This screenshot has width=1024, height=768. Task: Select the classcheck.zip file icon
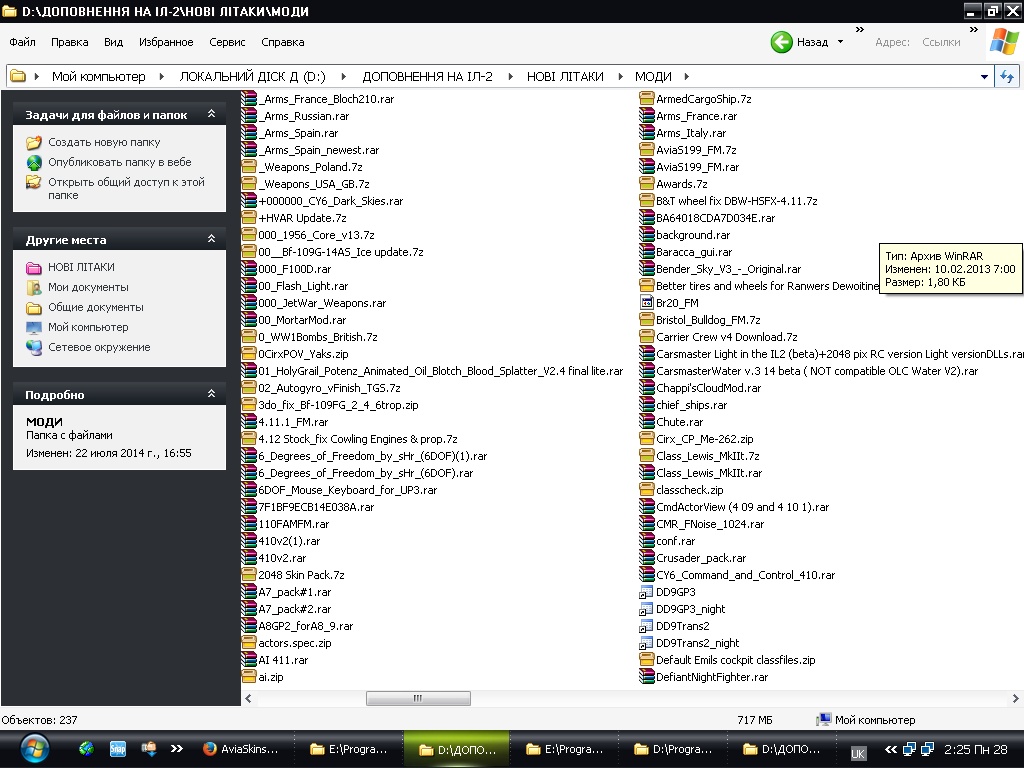coord(647,489)
